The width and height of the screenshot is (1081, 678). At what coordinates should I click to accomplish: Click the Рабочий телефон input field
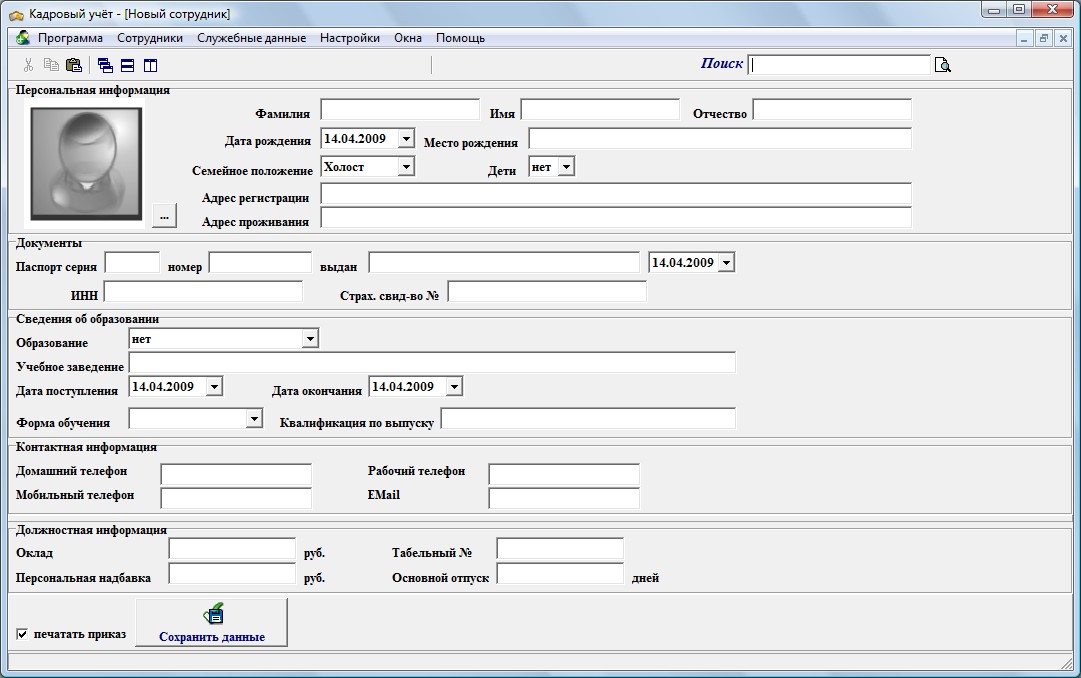tap(564, 474)
